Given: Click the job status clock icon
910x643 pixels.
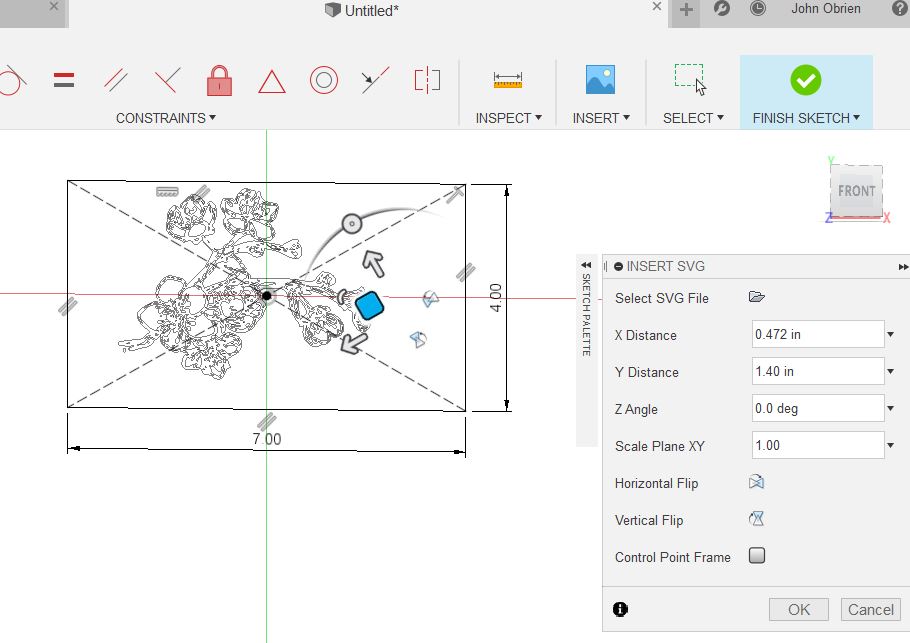Looking at the screenshot, I should (x=757, y=9).
